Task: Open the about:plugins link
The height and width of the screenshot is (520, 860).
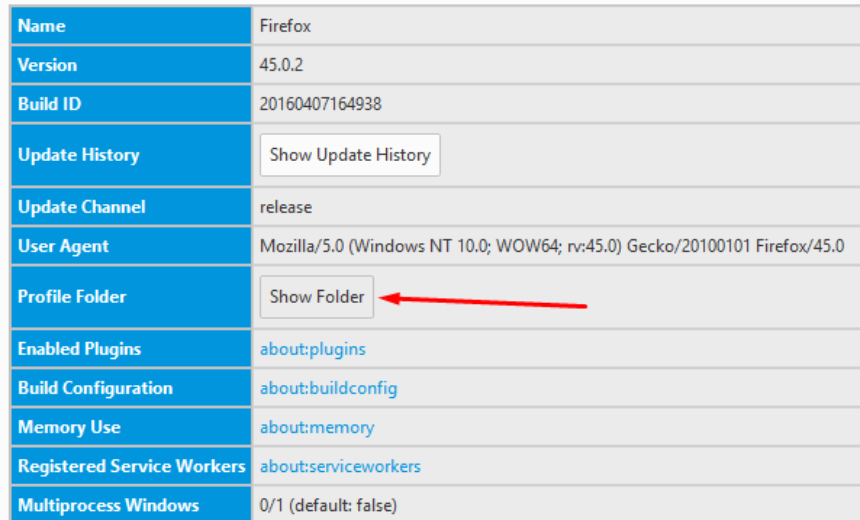Action: pyautogui.click(x=313, y=349)
